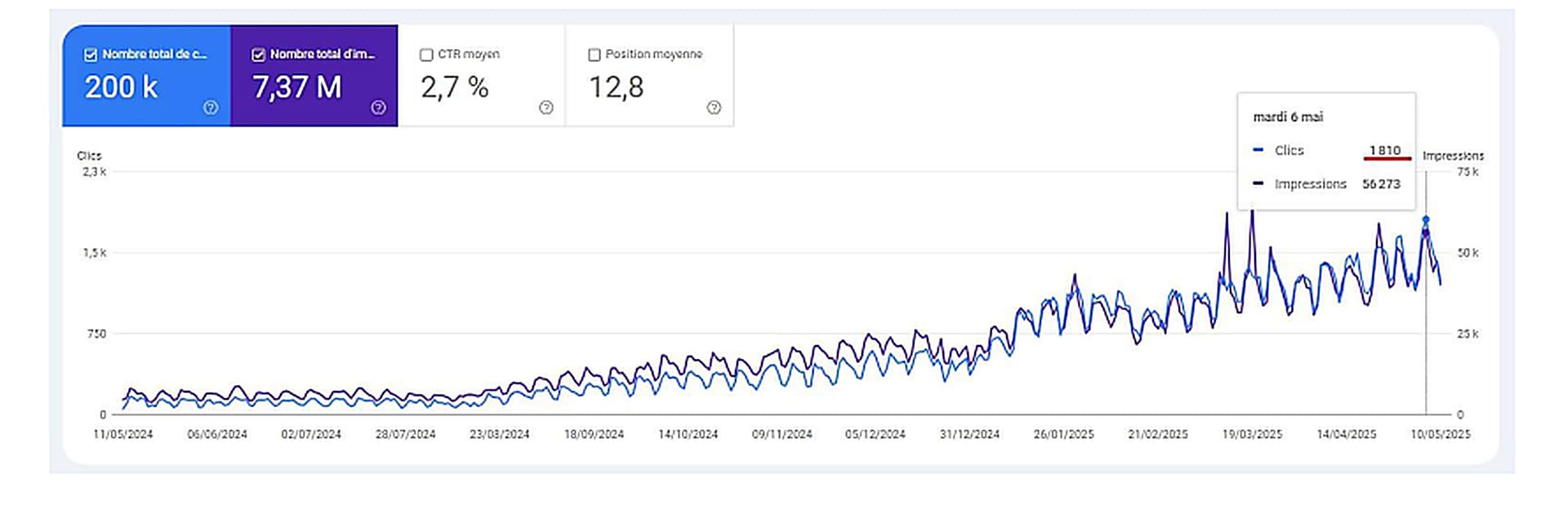1568x523 pixels.
Task: Uncheck the Nombre total de clics checkbox
Action: click(x=91, y=55)
